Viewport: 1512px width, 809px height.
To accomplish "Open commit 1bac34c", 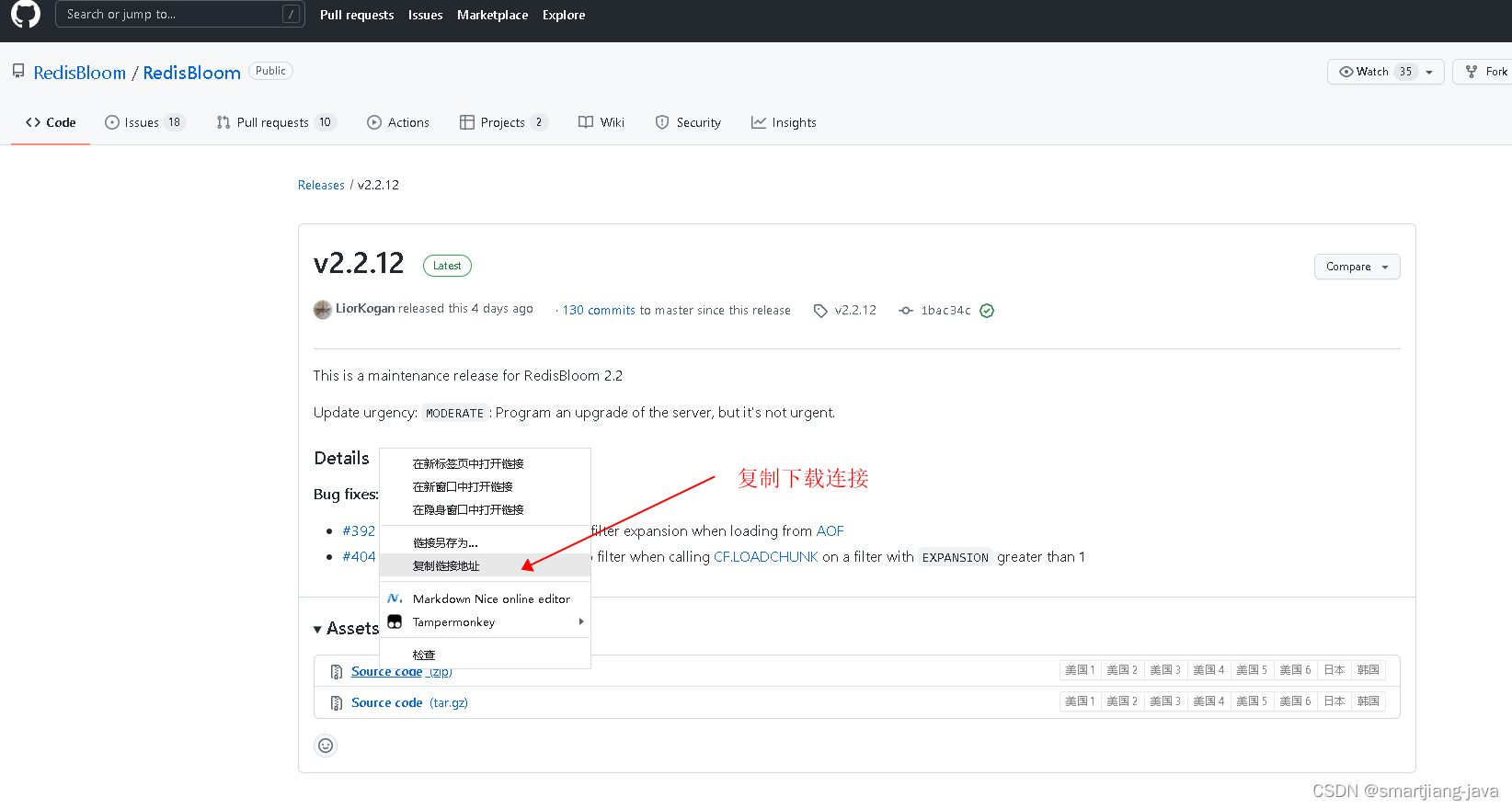I will pyautogui.click(x=945, y=311).
